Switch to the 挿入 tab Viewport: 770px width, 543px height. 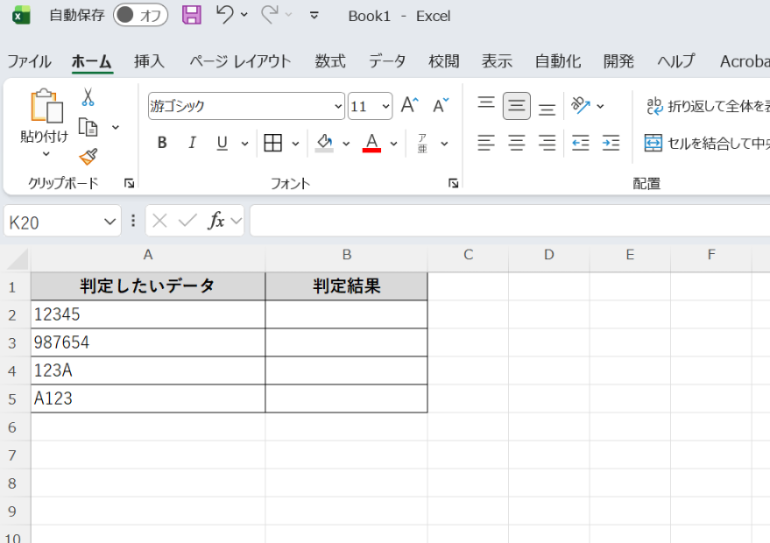click(149, 61)
